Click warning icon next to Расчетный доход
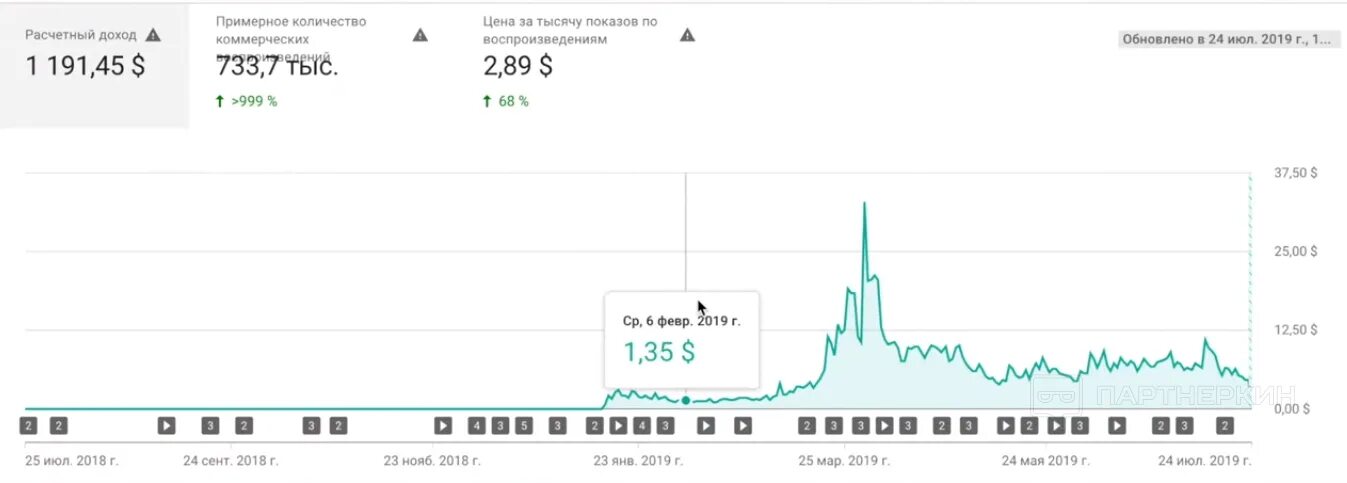Image resolution: width=1347 pixels, height=483 pixels. pos(153,35)
